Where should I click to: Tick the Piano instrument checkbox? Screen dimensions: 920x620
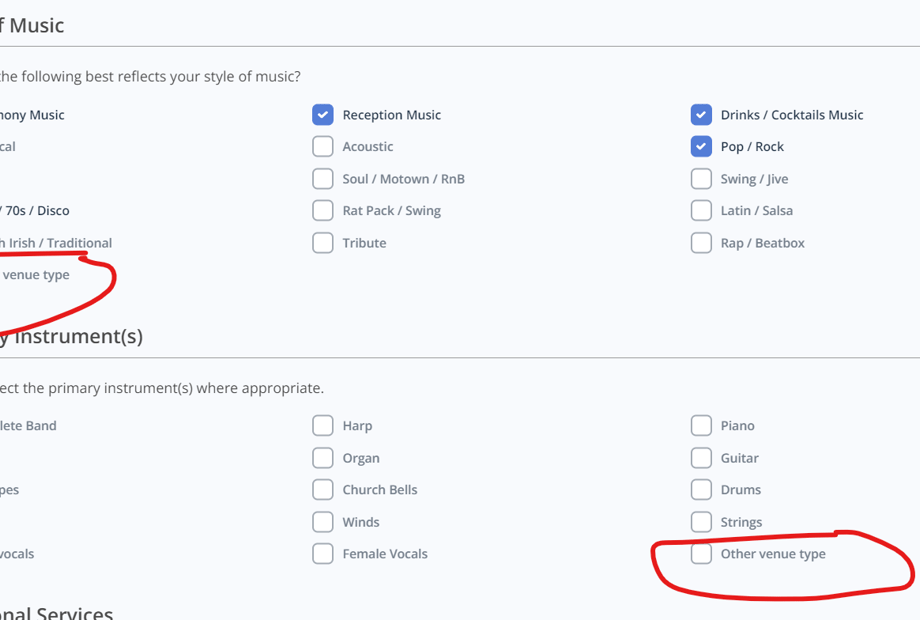[x=701, y=426]
